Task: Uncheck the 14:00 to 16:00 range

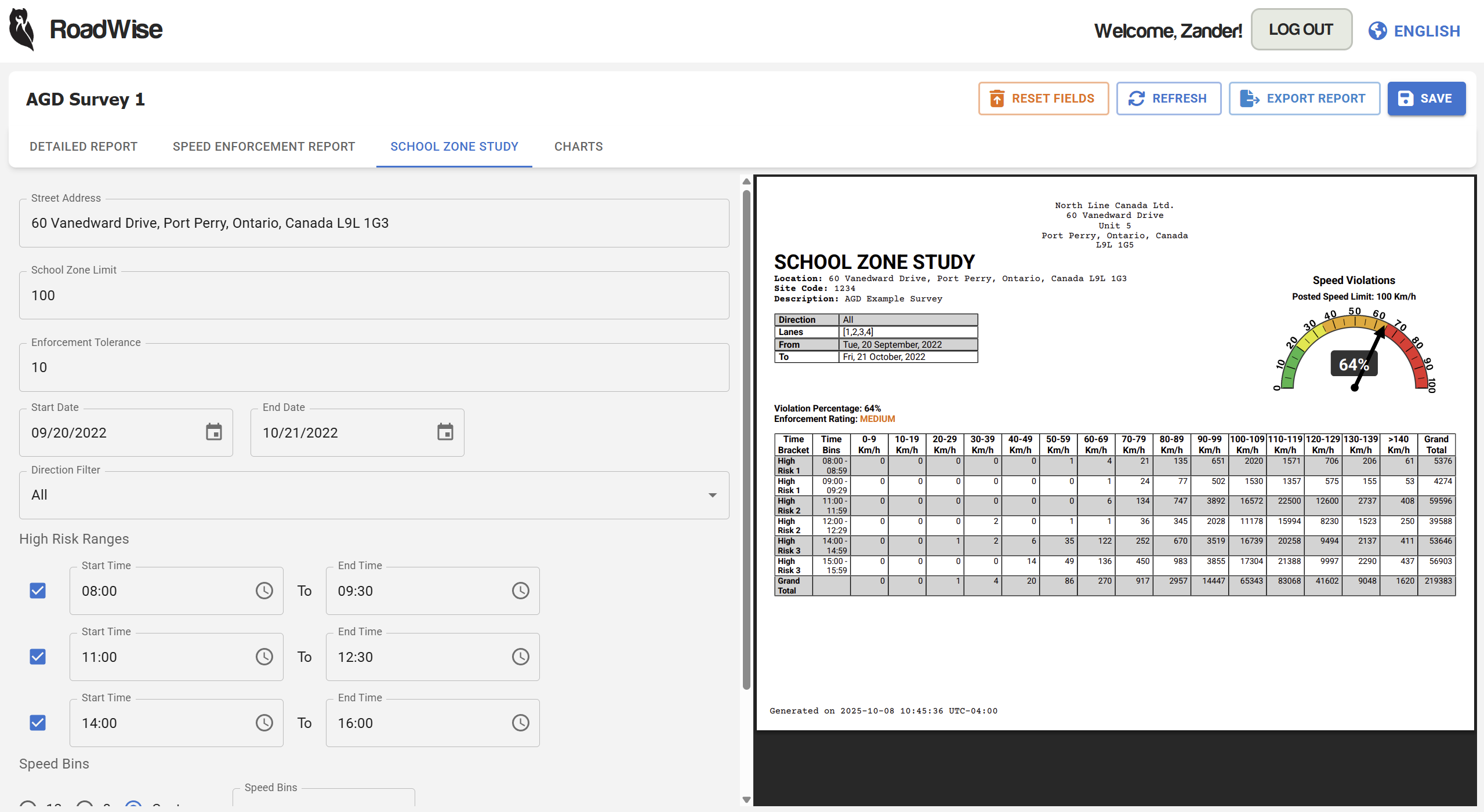Action: tap(38, 723)
